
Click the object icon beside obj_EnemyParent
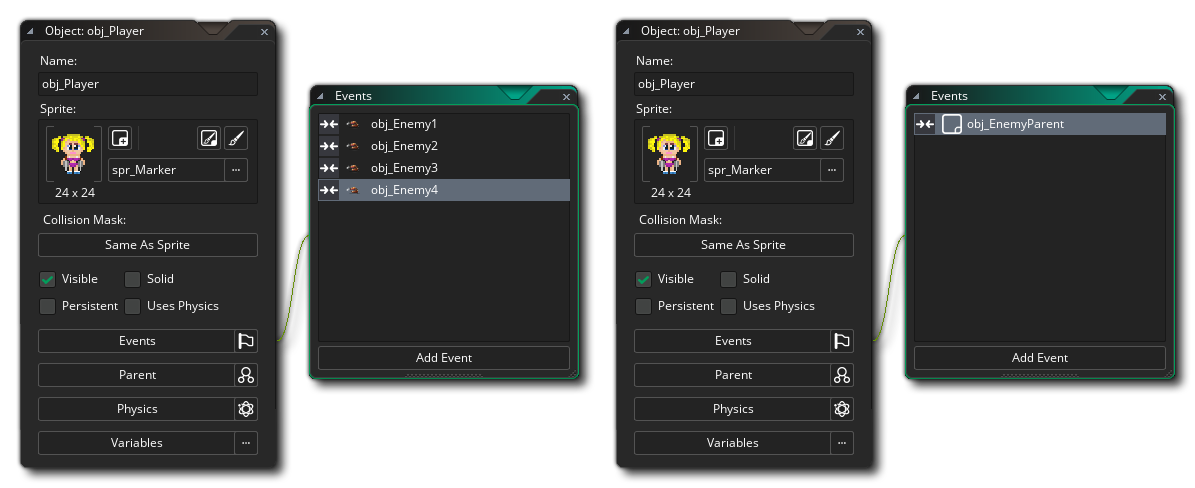coord(952,124)
